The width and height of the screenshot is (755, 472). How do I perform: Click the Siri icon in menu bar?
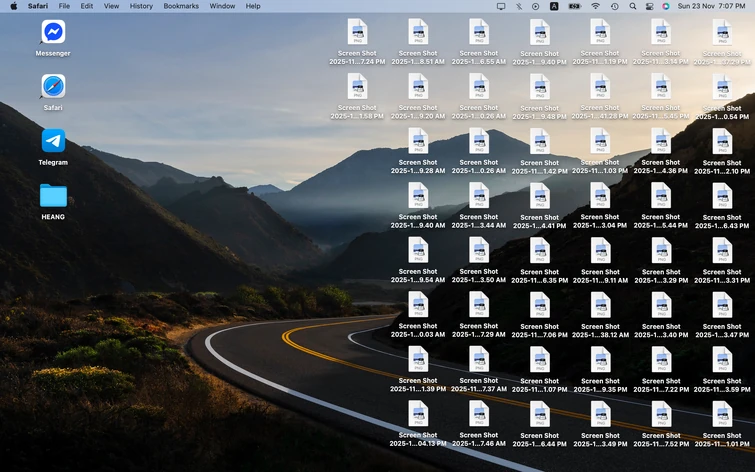click(666, 6)
